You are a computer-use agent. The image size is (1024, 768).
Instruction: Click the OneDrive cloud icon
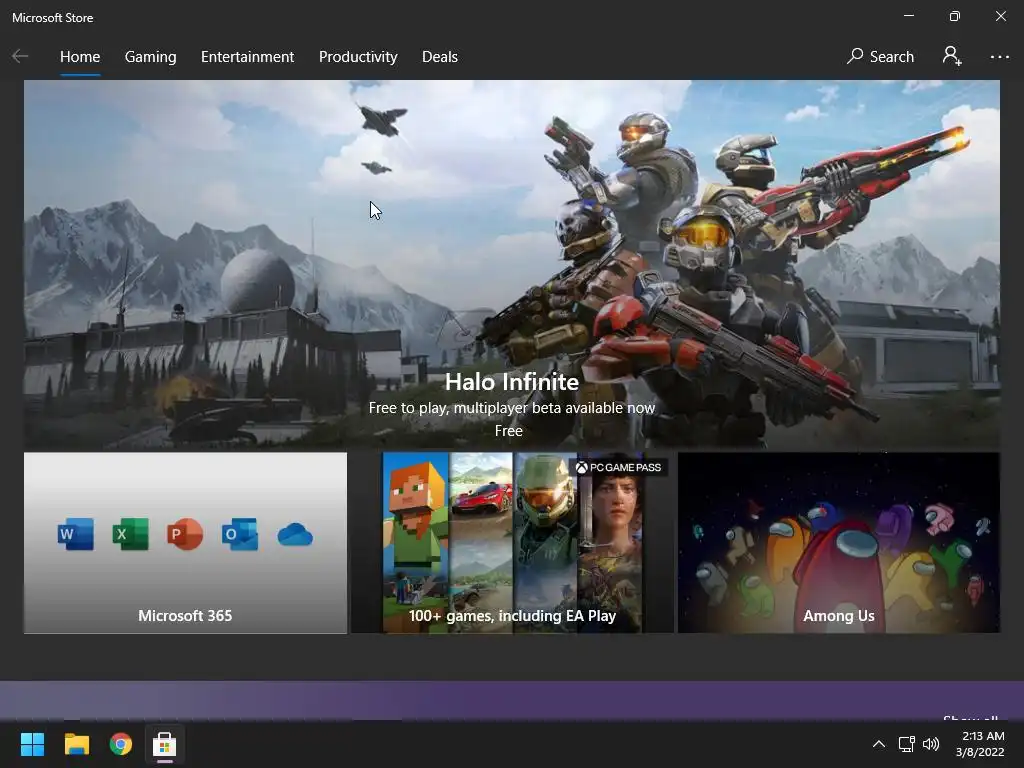(295, 535)
